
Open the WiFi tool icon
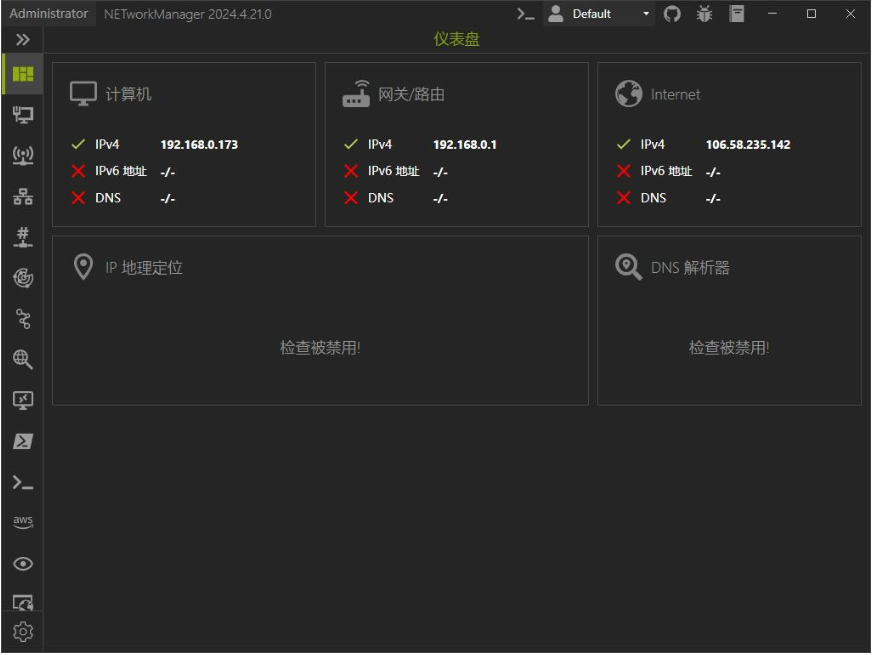[x=23, y=156]
